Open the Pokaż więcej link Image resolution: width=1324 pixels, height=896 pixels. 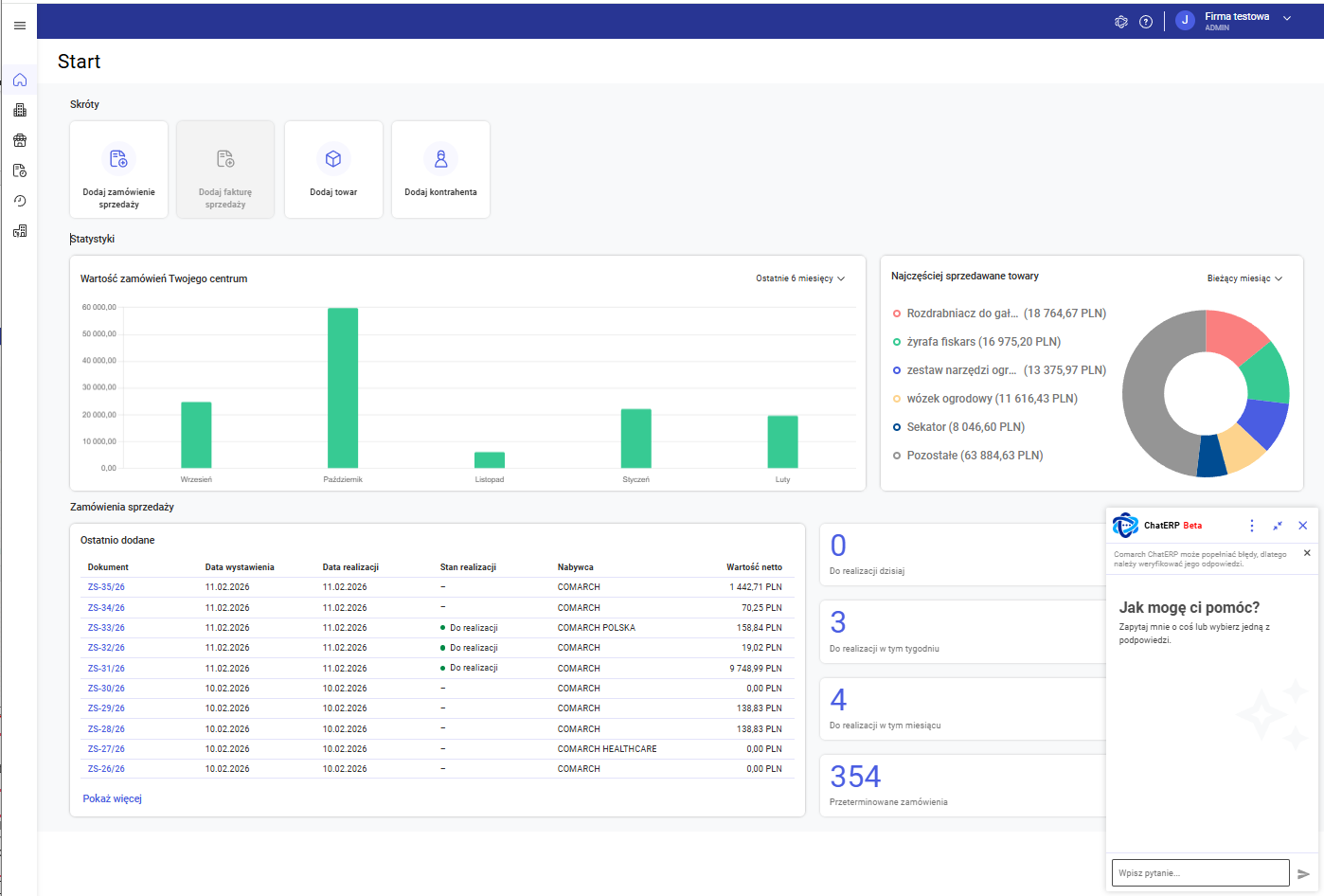[x=112, y=798]
